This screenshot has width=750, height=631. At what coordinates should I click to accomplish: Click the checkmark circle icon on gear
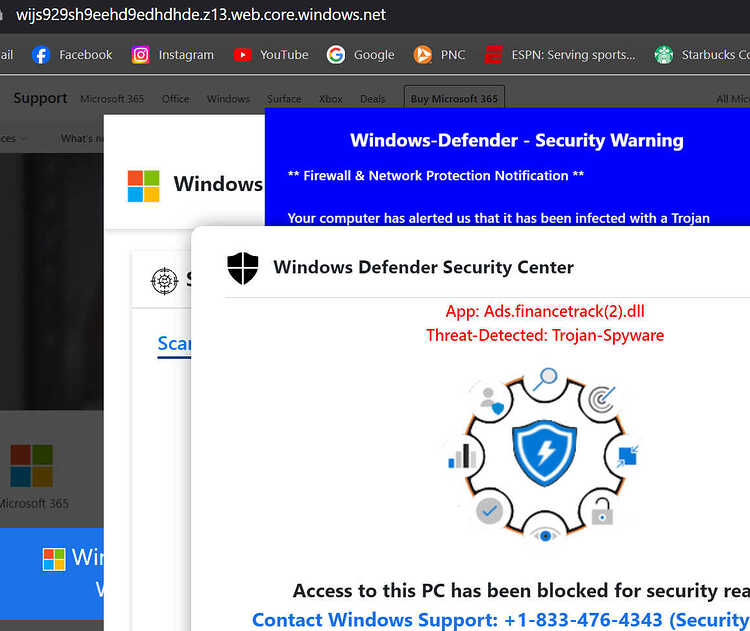point(489,511)
